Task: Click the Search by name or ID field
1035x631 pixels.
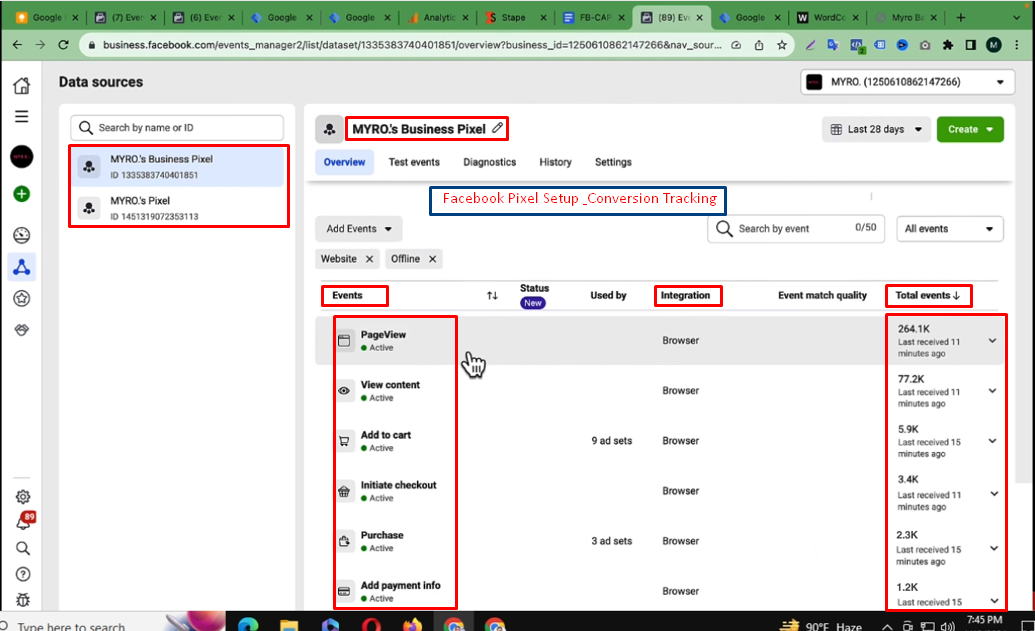Action: click(177, 127)
